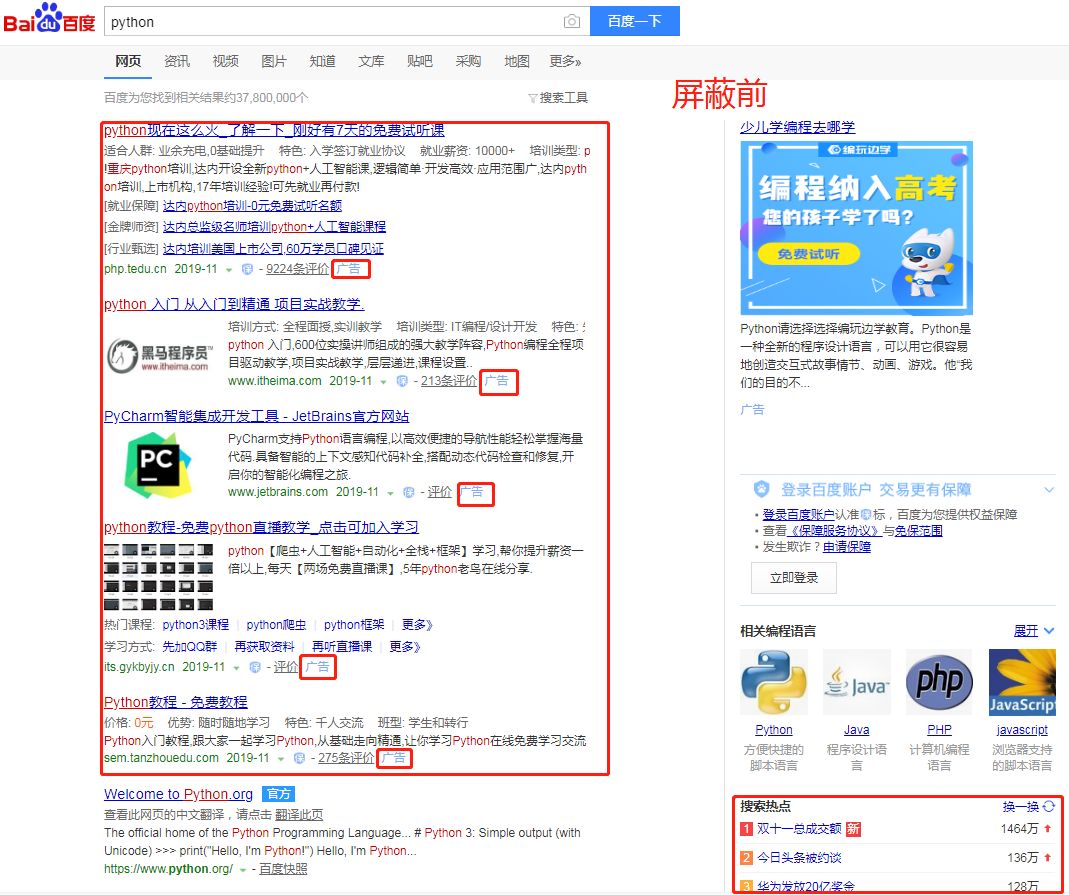Click the 百度一下 search button

[x=635, y=21]
